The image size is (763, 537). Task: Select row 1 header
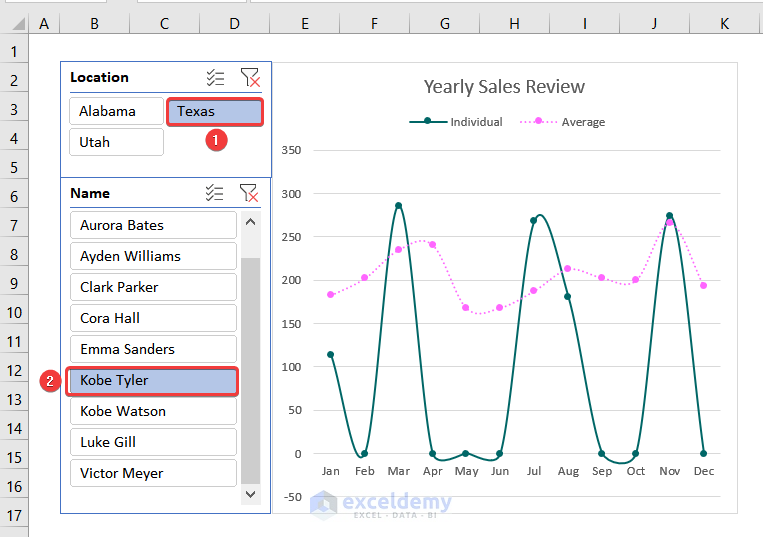click(14, 51)
